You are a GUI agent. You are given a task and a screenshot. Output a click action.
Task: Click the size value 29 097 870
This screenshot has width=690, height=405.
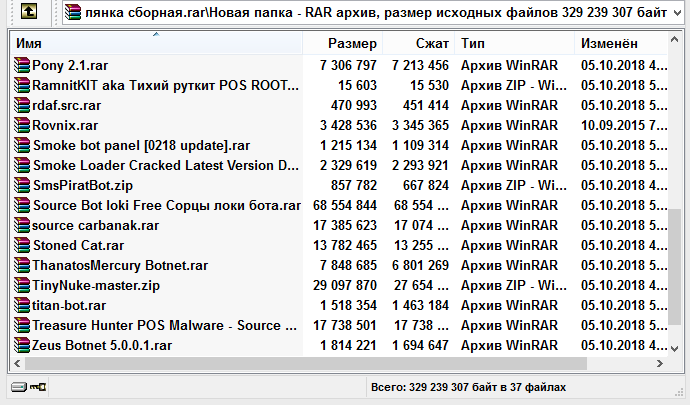(x=345, y=285)
